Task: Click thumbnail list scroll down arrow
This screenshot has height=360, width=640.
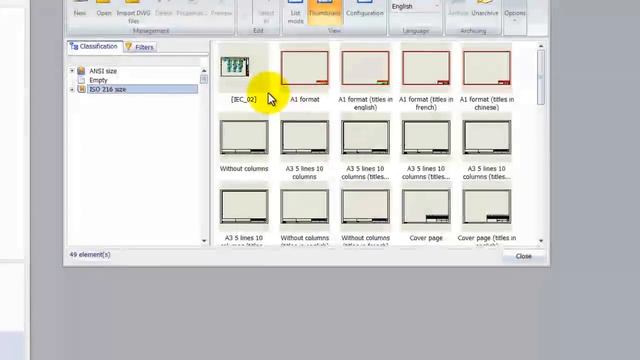Action: 541,241
